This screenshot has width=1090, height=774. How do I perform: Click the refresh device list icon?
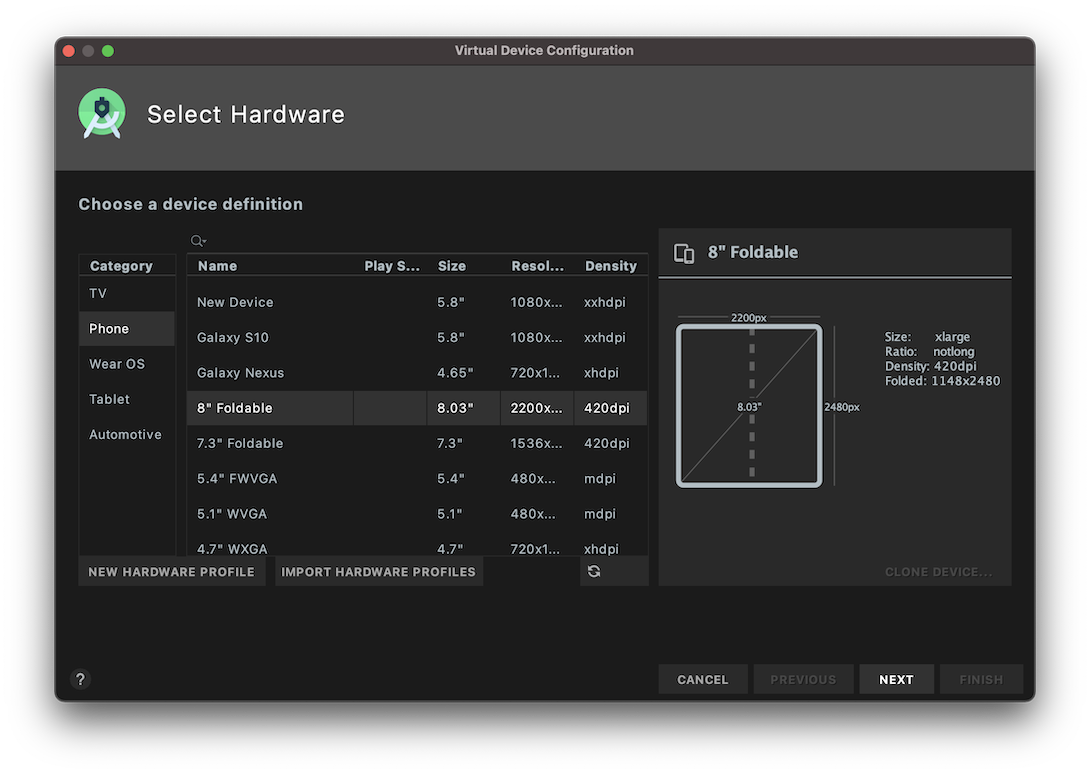(x=594, y=571)
